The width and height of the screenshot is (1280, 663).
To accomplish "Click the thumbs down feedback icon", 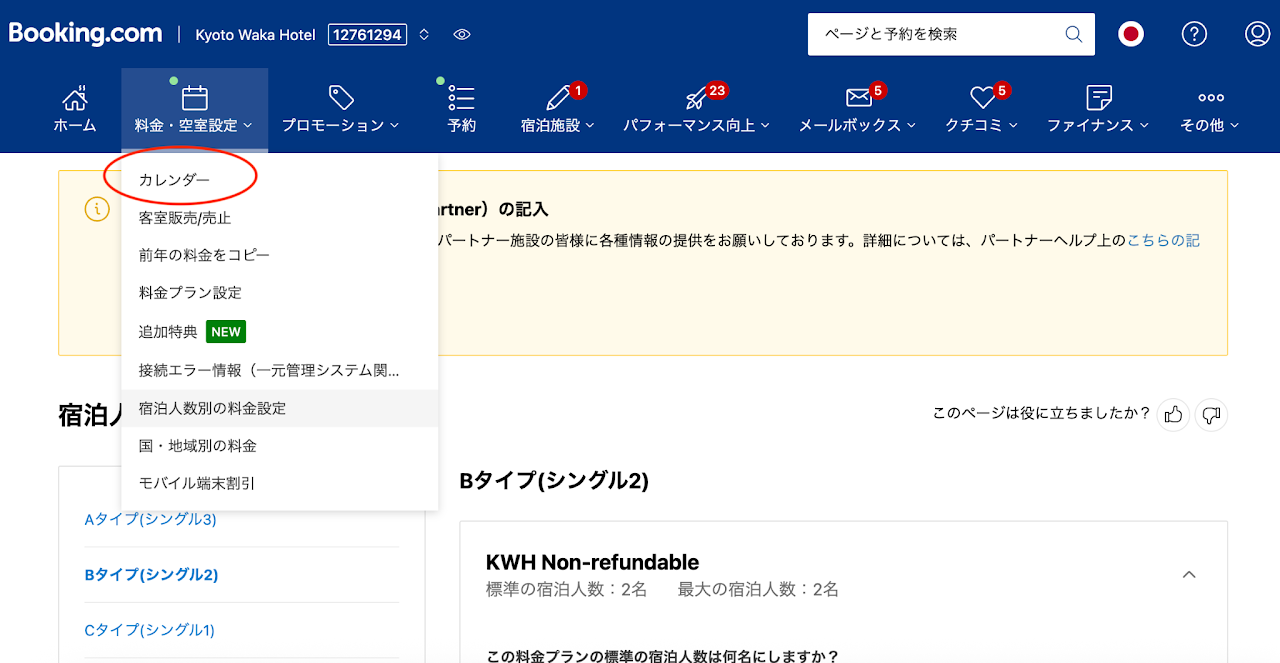I will (1211, 414).
